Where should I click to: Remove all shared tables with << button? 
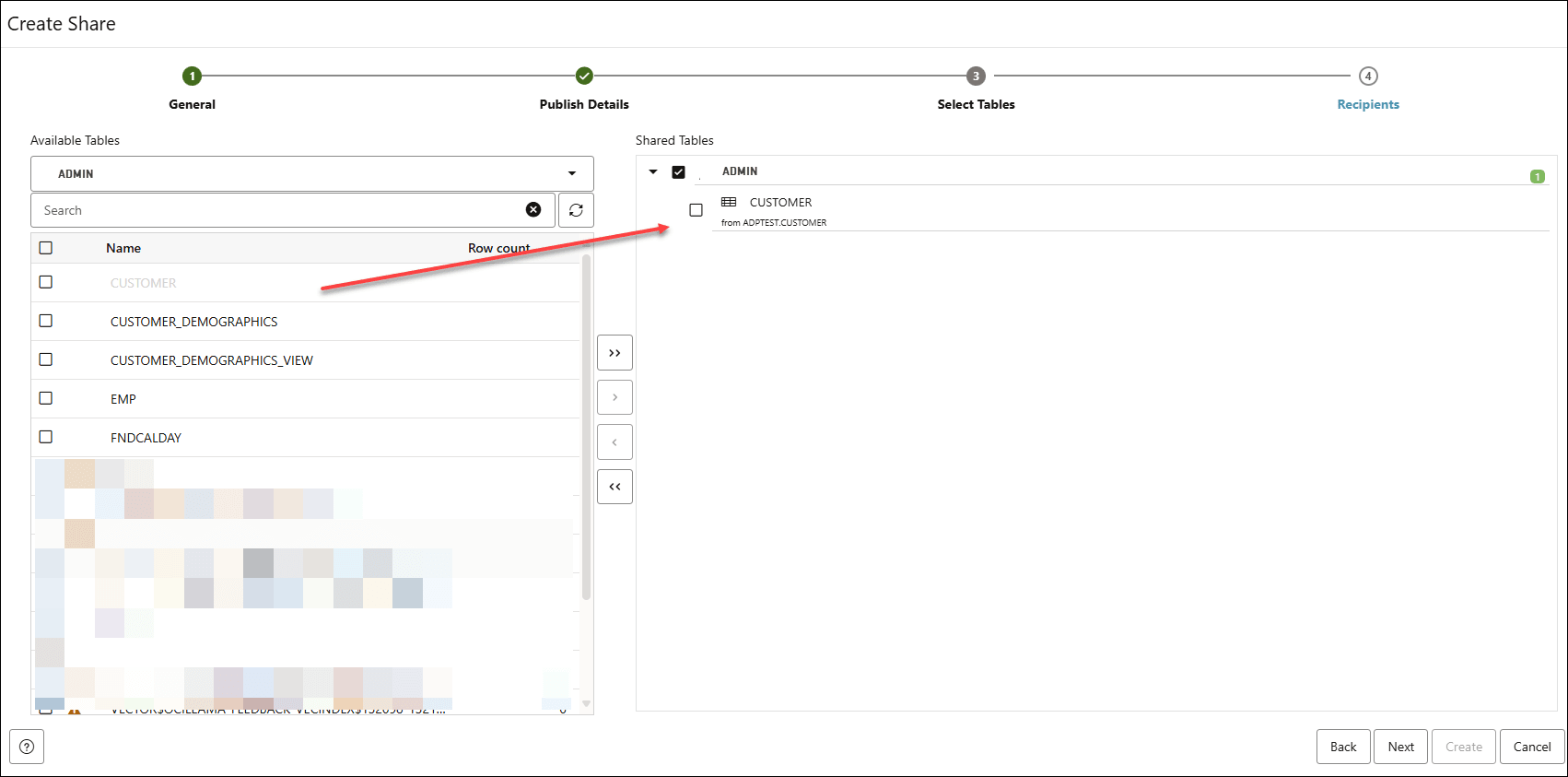pyautogui.click(x=614, y=487)
